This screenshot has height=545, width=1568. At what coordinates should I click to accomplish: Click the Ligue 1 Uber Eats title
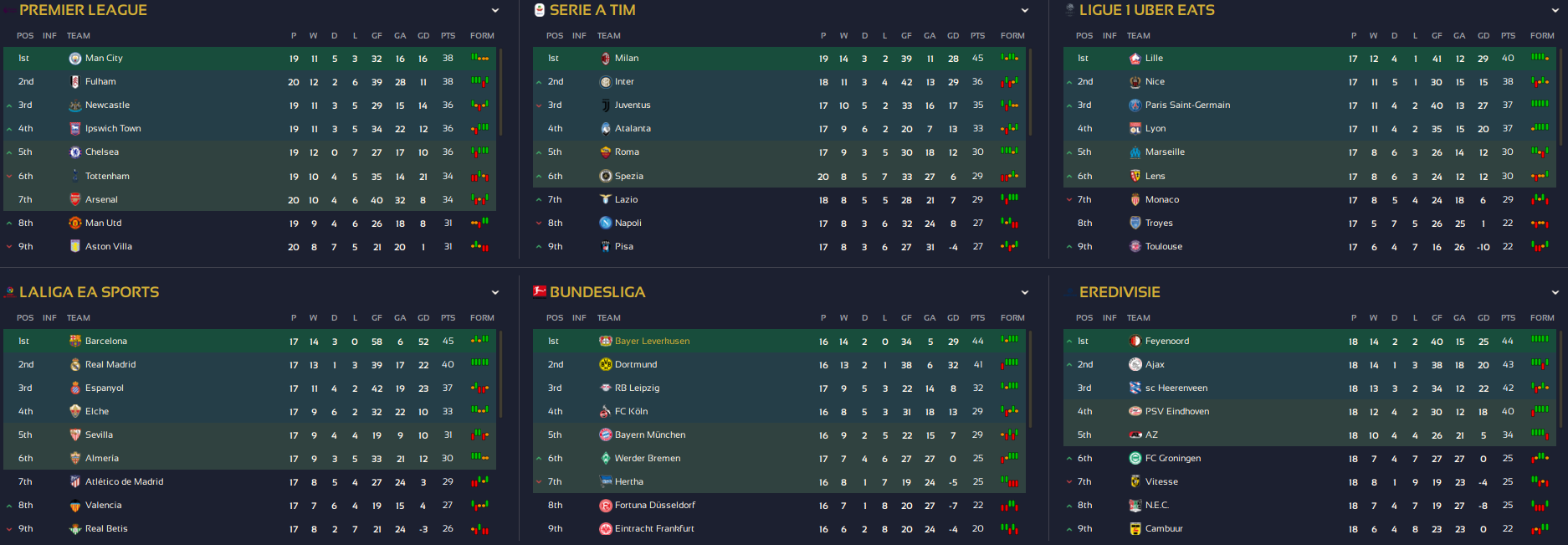1146,10
